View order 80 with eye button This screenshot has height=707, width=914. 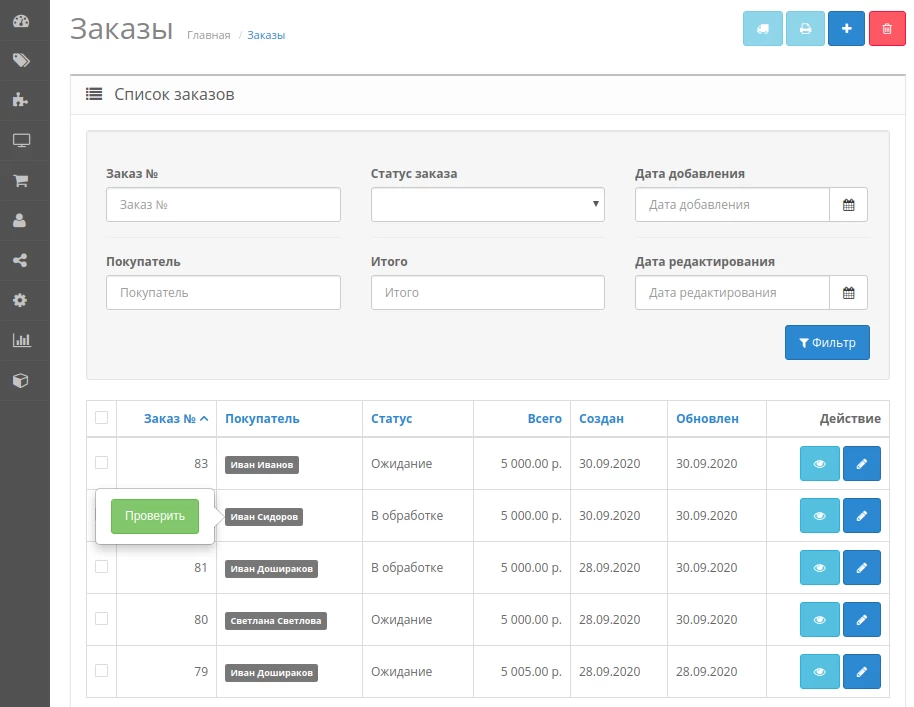point(820,620)
